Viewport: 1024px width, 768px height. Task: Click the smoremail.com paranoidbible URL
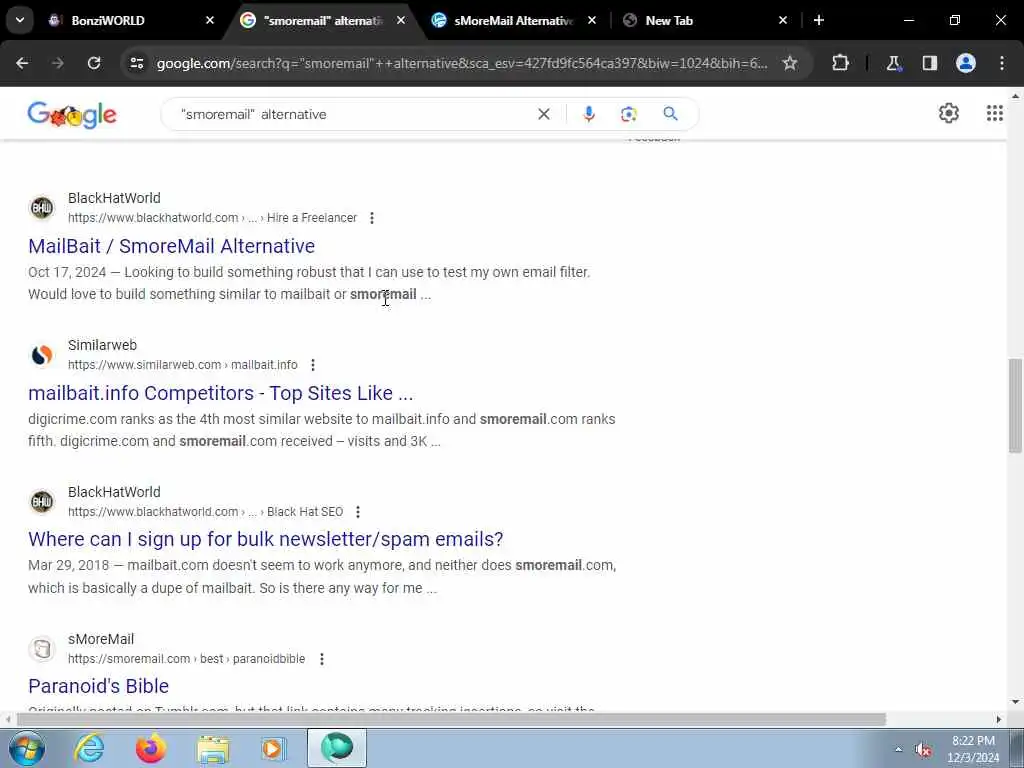tap(187, 659)
